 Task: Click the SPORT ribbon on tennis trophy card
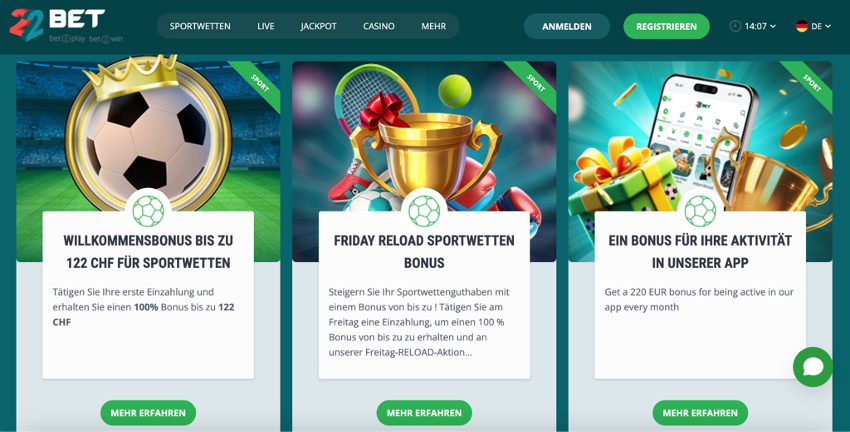coord(535,82)
